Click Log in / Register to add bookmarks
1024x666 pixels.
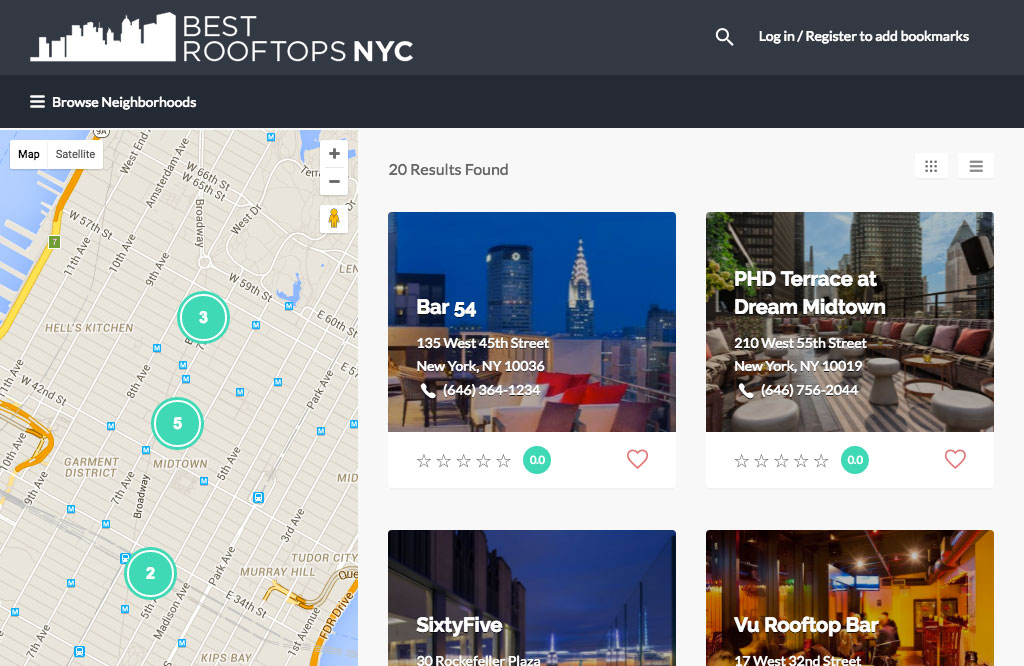coord(863,37)
